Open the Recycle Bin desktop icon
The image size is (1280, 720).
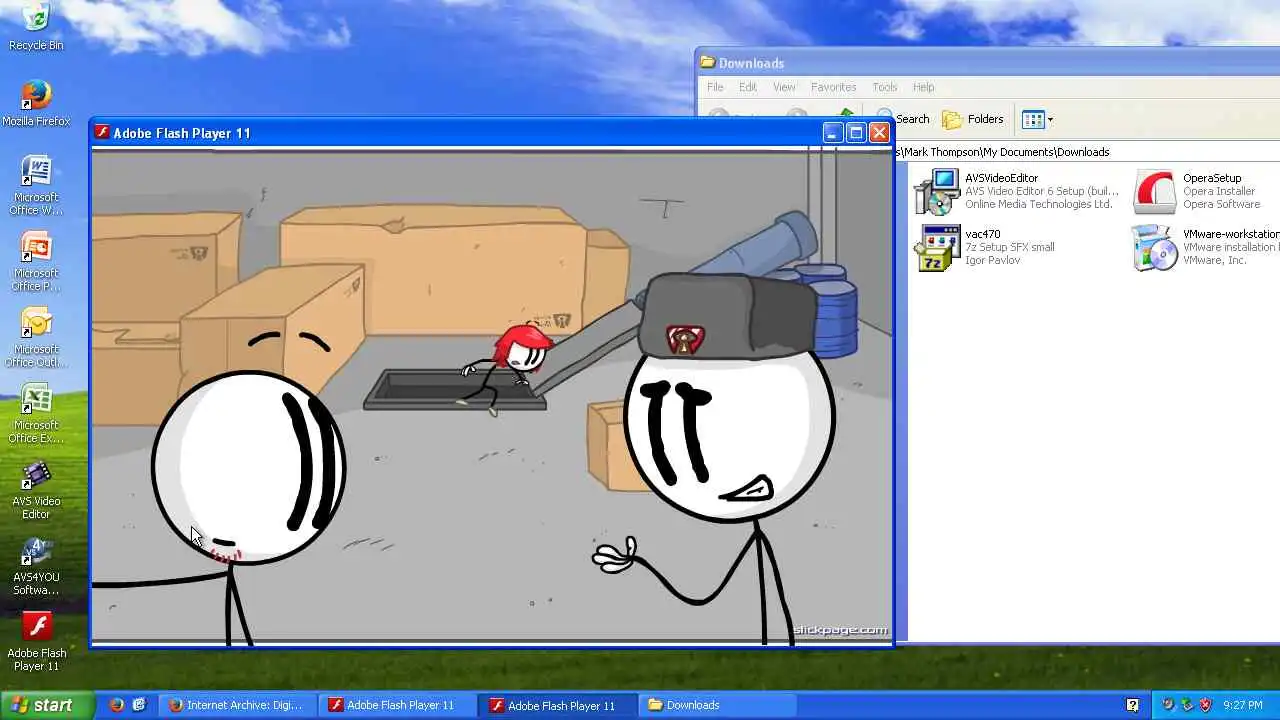pyautogui.click(x=36, y=27)
